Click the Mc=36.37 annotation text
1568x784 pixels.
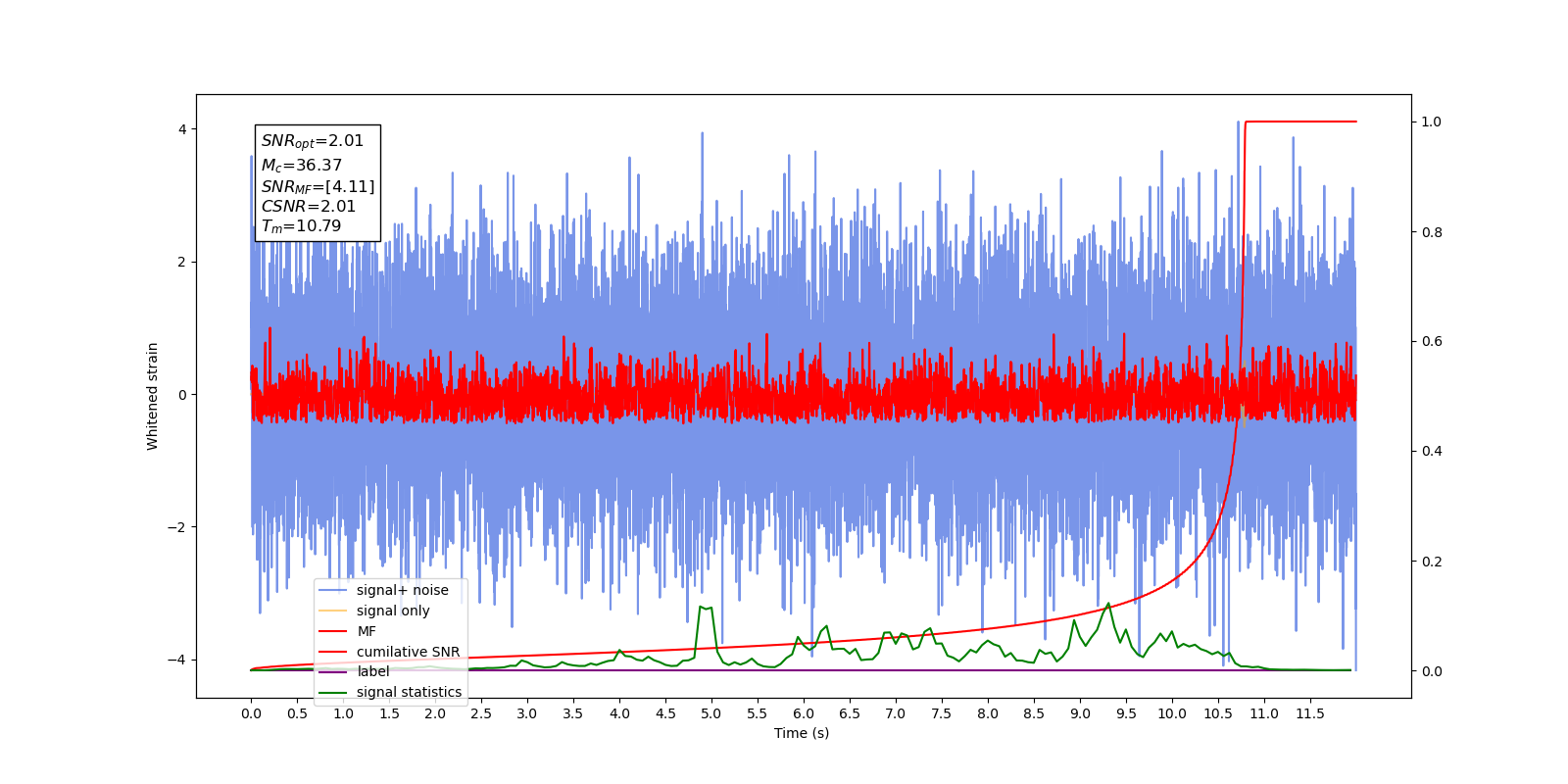point(302,166)
